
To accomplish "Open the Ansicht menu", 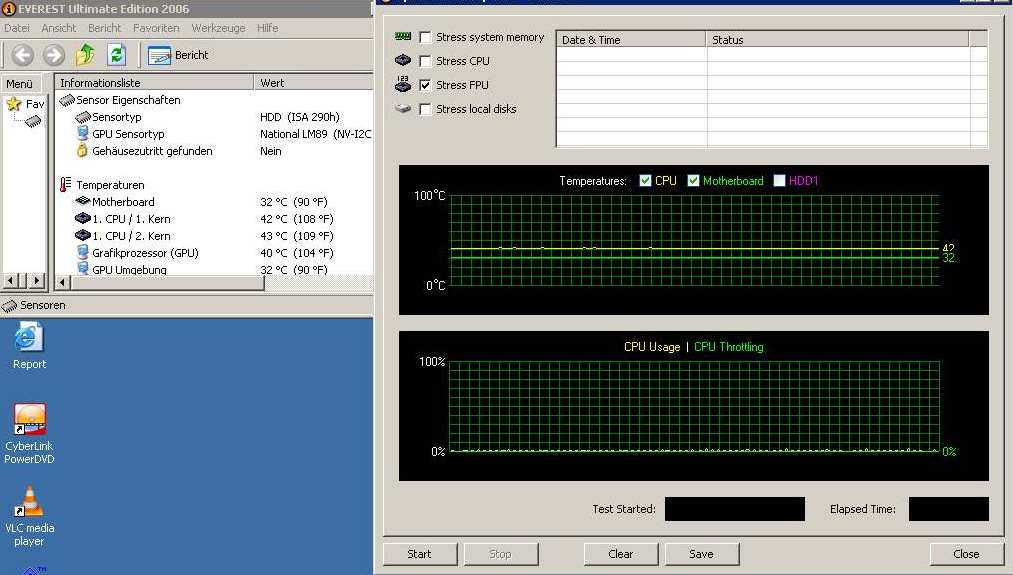I will (x=59, y=28).
